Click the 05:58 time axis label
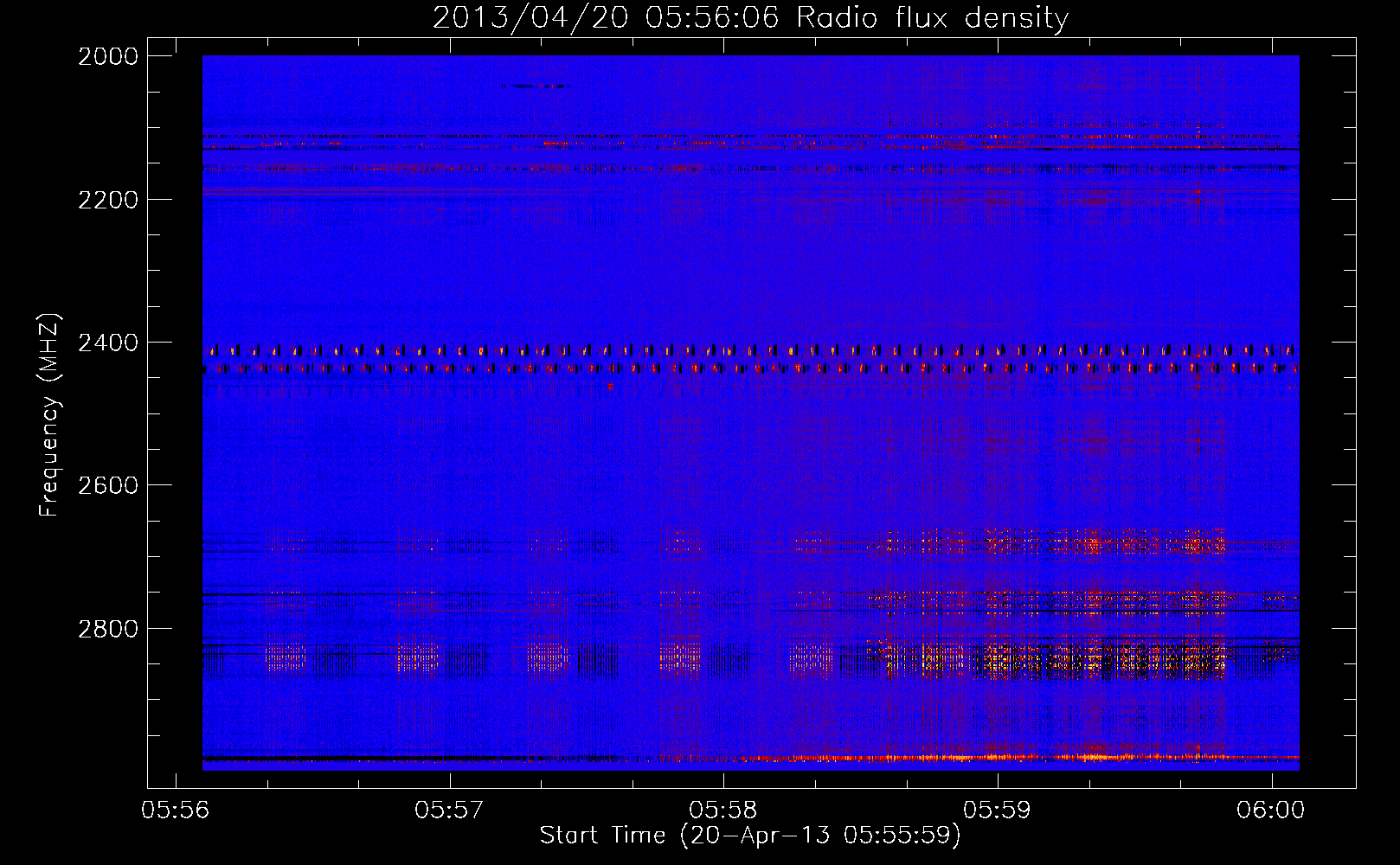1400x865 pixels. click(723, 810)
